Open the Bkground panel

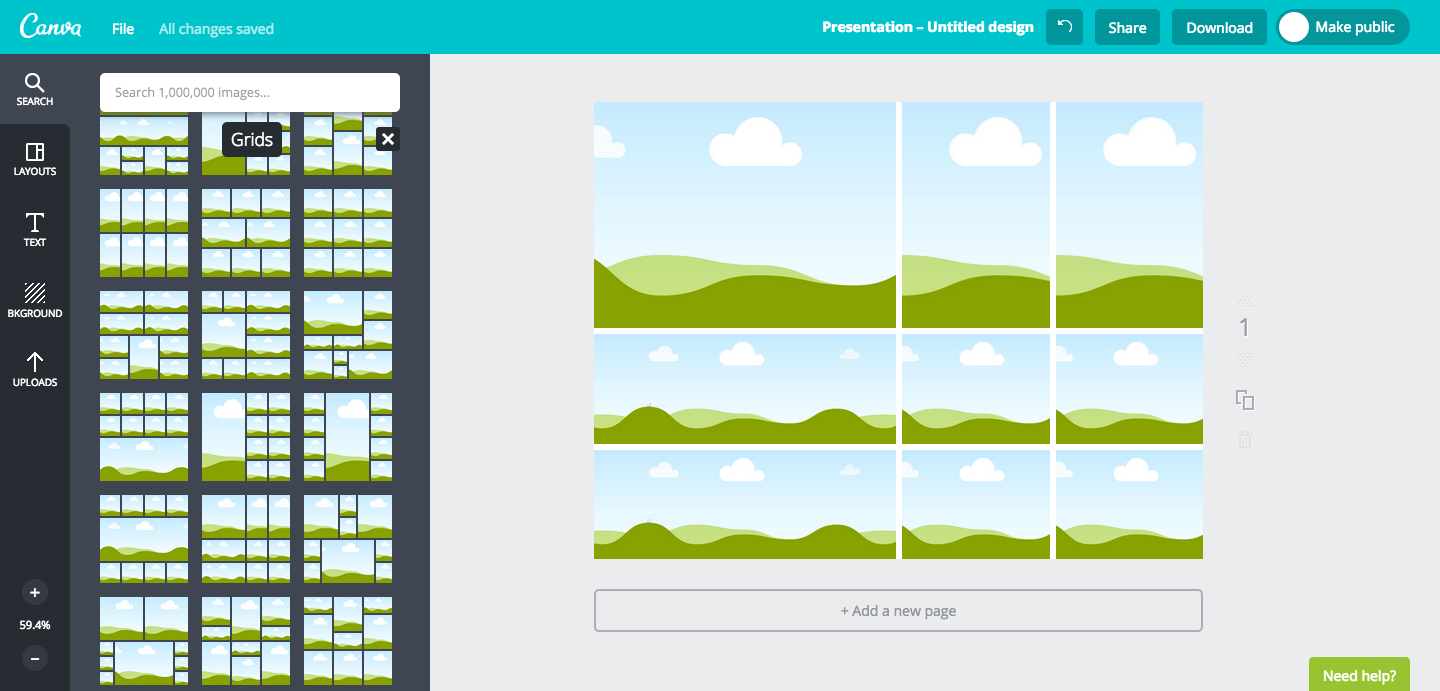coord(34,300)
